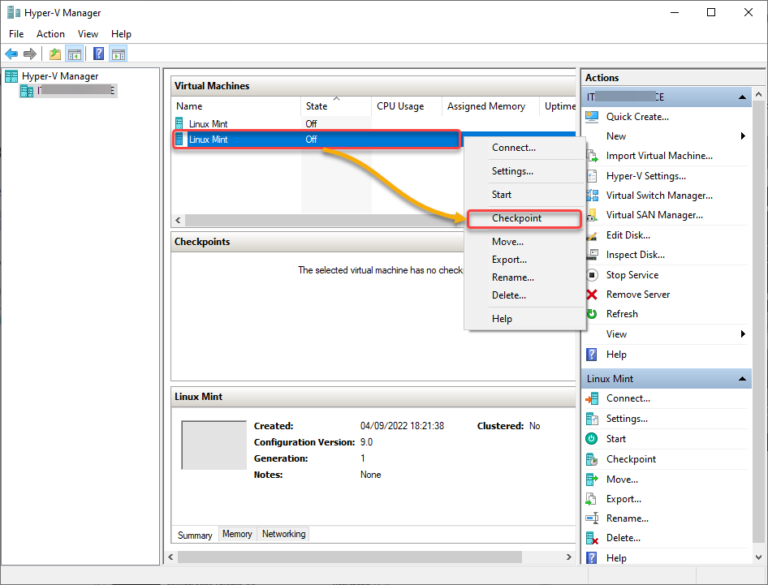Click the green Refresh icon
Screen dimensions: 768x585
point(592,314)
